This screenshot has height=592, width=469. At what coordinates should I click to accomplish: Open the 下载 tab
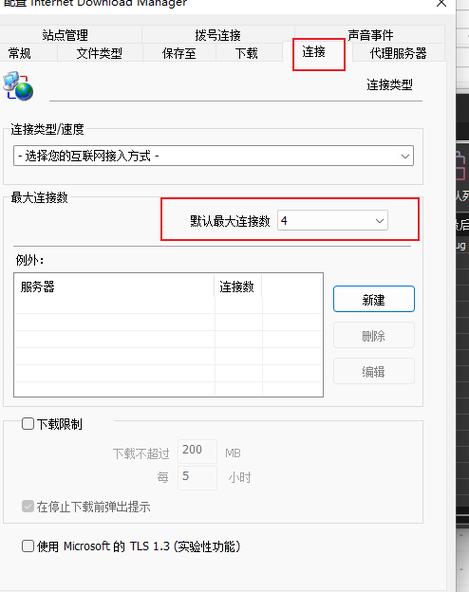[x=247, y=53]
